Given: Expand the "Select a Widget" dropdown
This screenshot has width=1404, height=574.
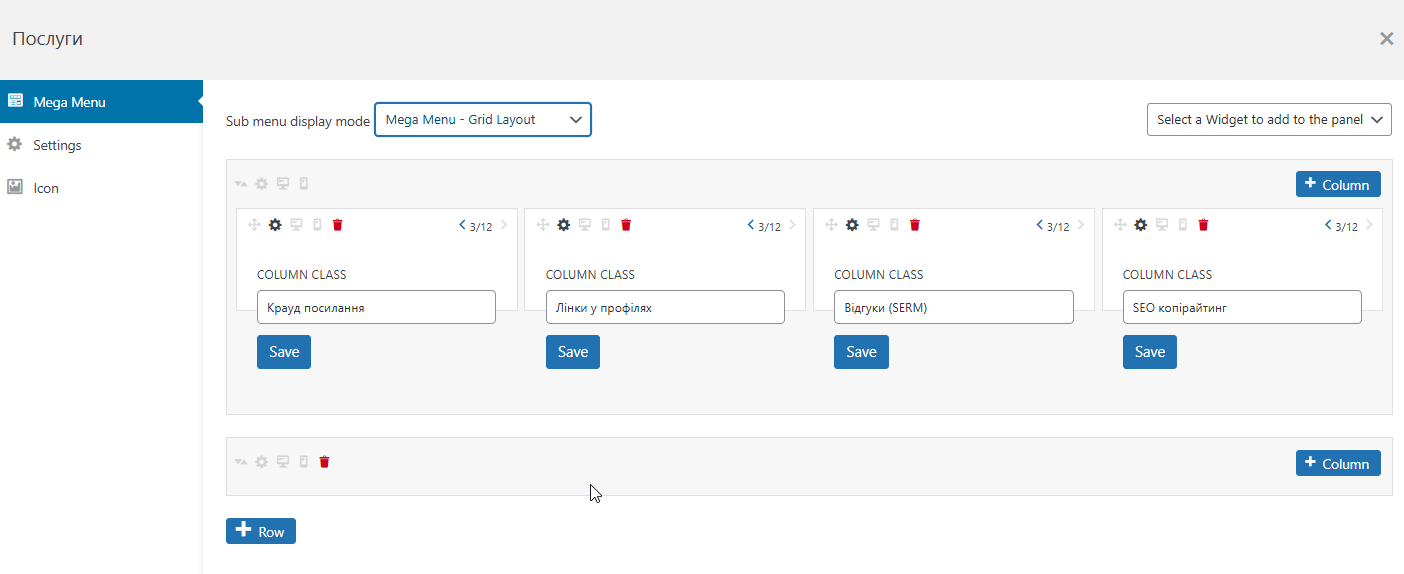Looking at the screenshot, I should (x=1269, y=120).
